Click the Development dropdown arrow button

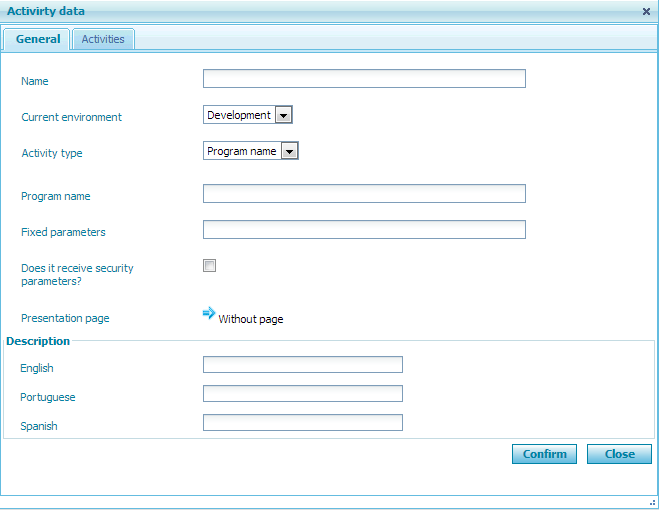(x=284, y=116)
